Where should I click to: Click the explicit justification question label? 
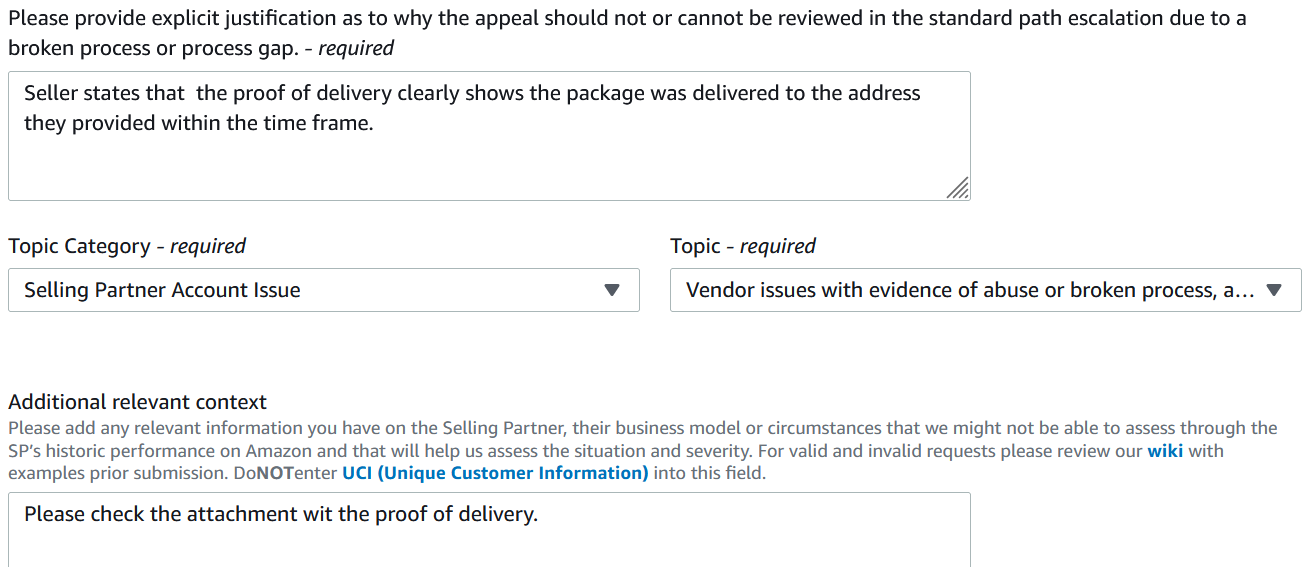627,33
